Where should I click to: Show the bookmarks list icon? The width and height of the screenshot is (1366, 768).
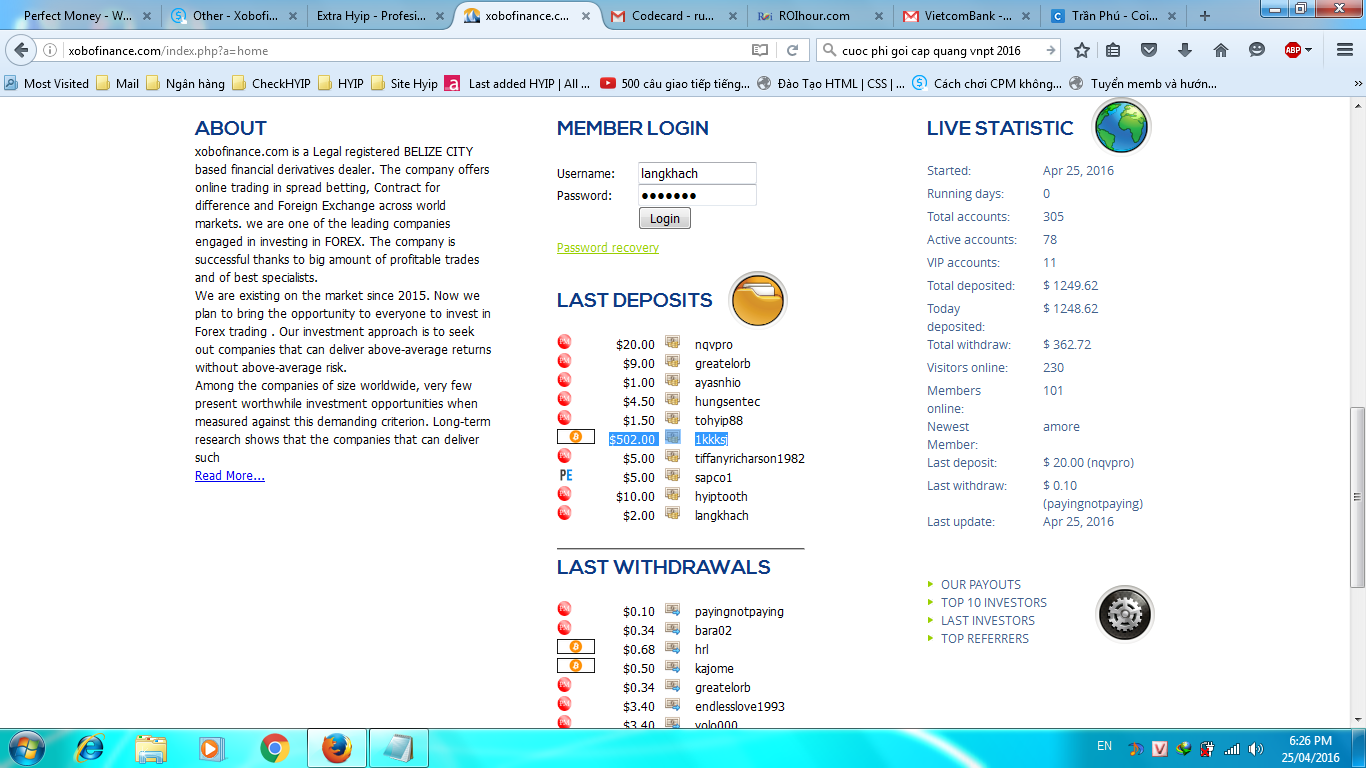pos(1113,50)
